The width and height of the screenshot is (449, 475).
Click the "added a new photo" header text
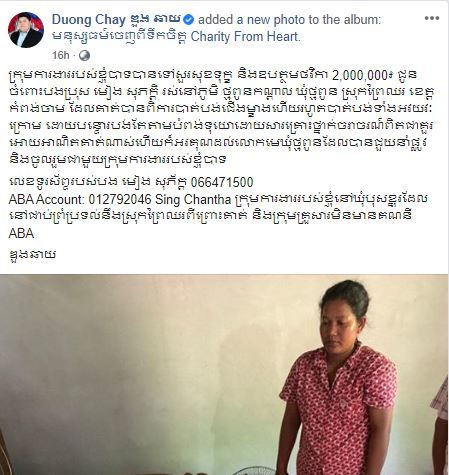coord(289,20)
